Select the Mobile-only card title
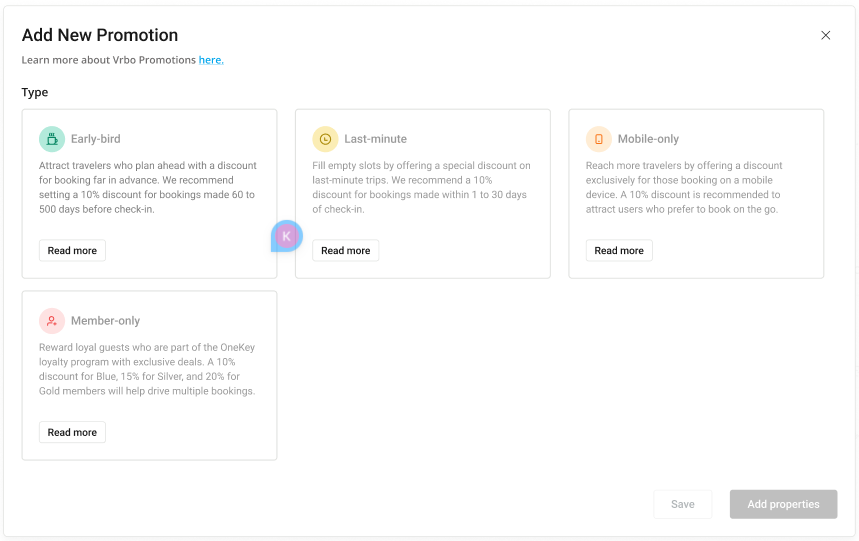This screenshot has height=541, width=859. 648,139
